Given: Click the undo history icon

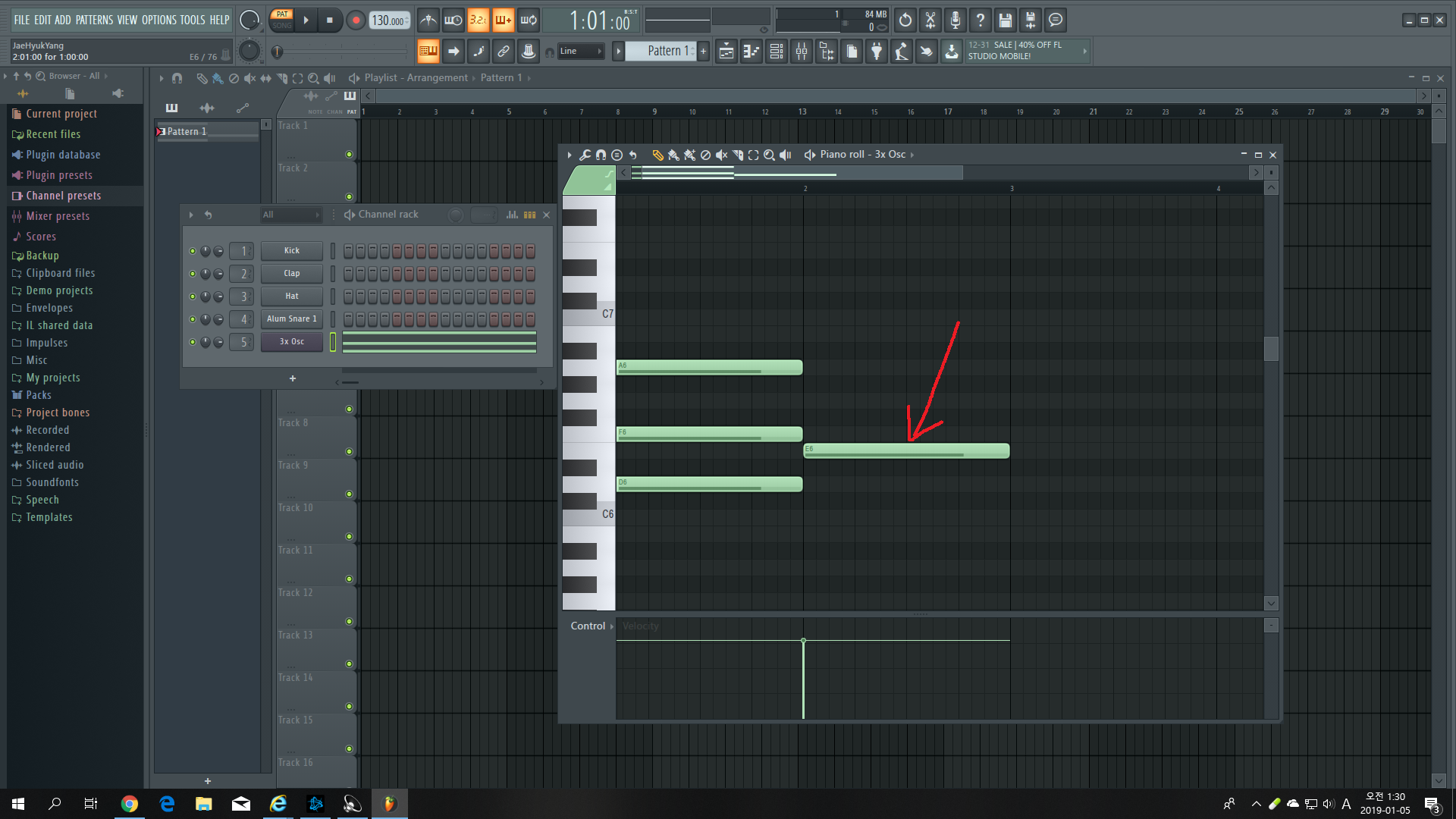Looking at the screenshot, I should pyautogui.click(x=905, y=20).
